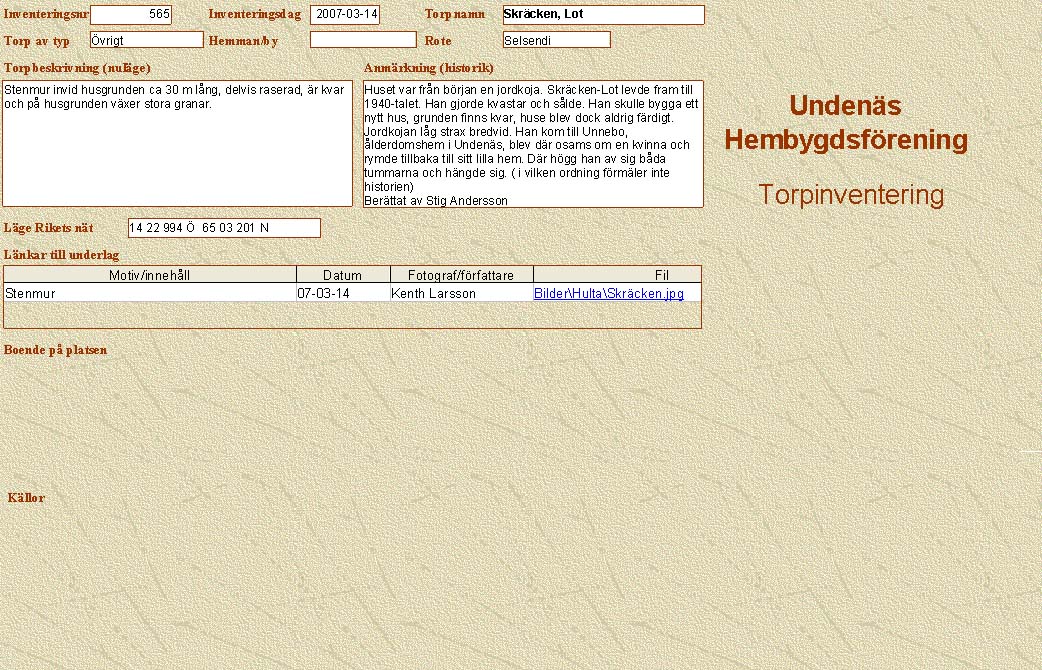Click the empty row below Stenmur
1042x670 pixels.
click(352, 315)
